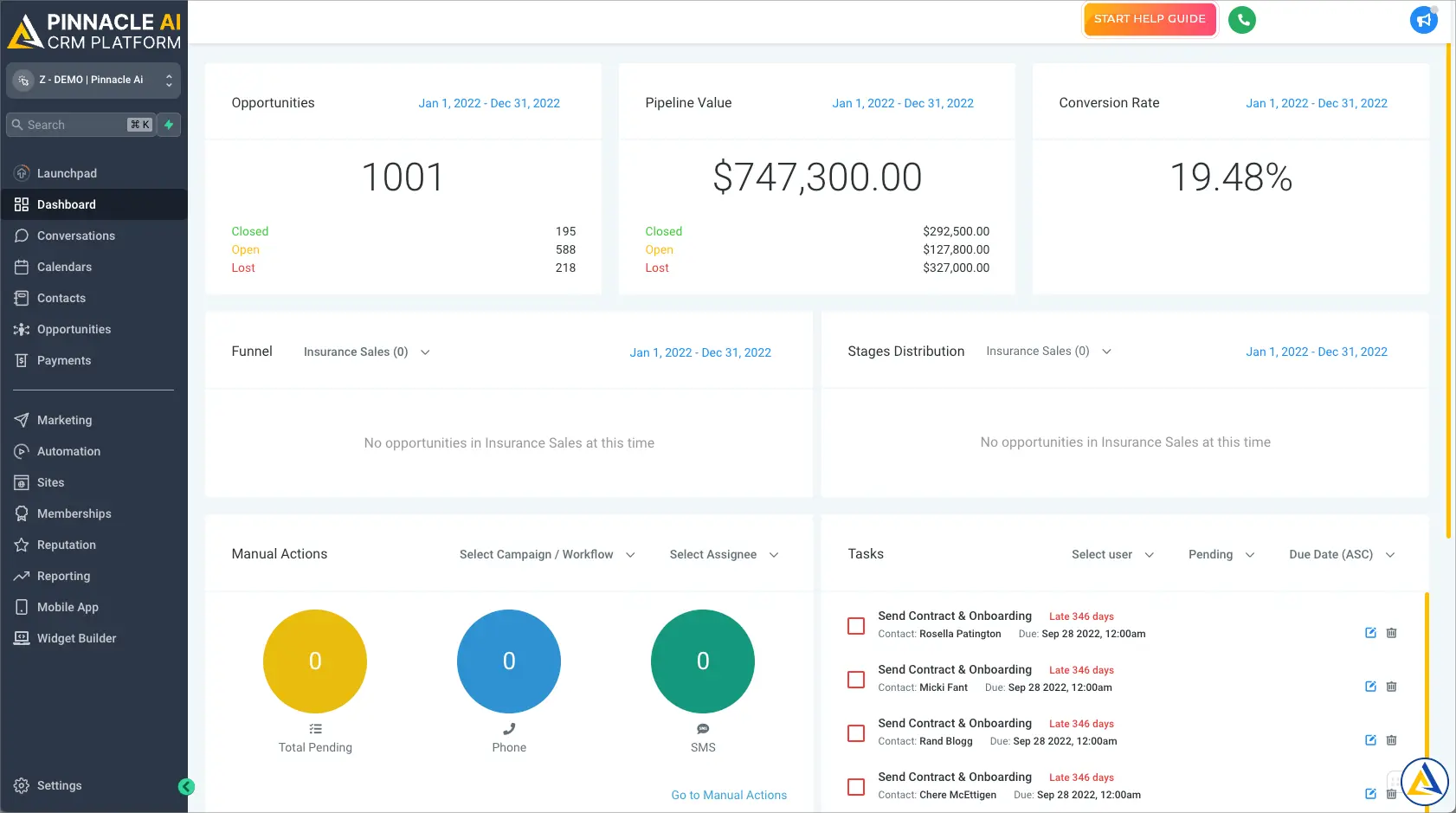Select the Opportunities sidebar icon

pyautogui.click(x=21, y=329)
